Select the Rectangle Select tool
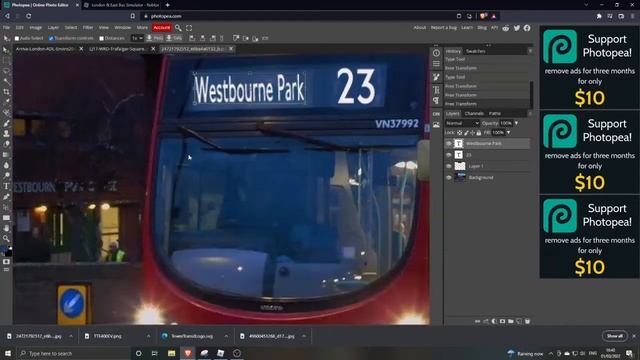Viewport: 640px width, 360px height. [x=6, y=60]
